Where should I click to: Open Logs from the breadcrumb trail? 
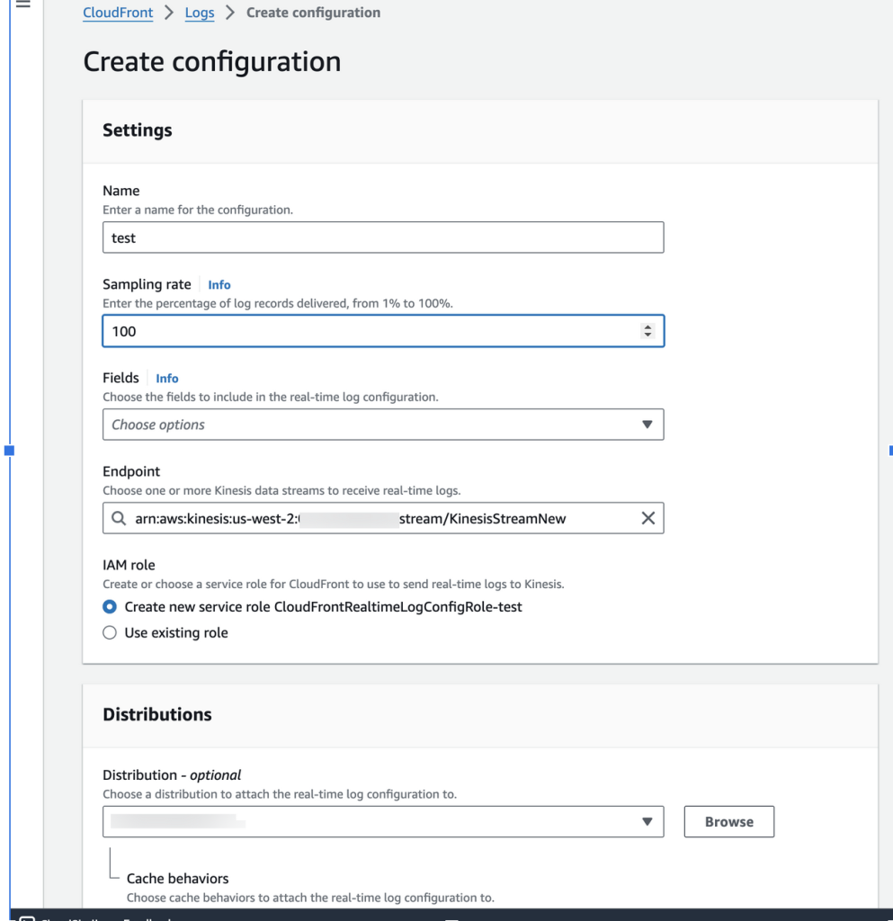click(x=199, y=13)
